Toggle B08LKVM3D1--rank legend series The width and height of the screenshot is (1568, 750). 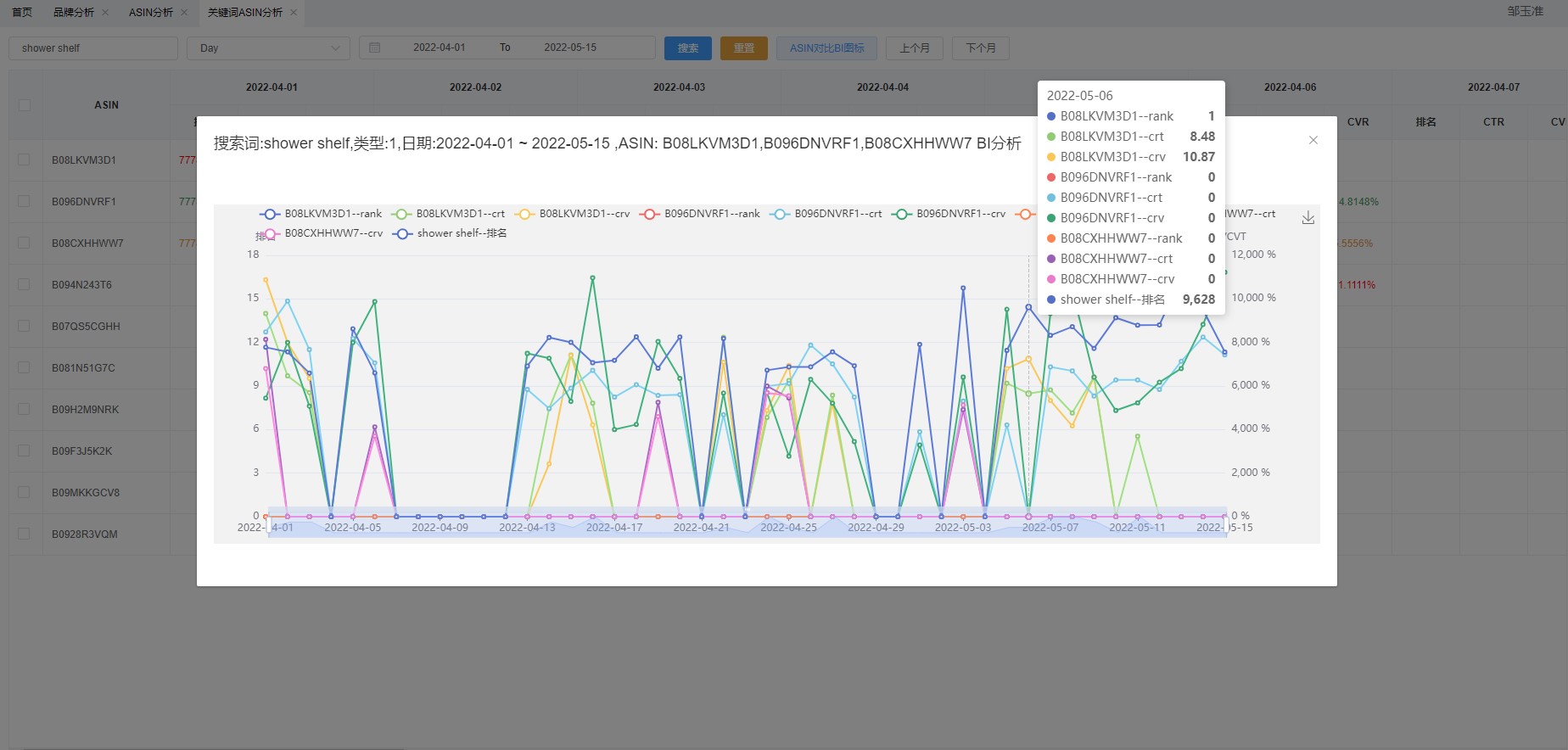pos(321,214)
